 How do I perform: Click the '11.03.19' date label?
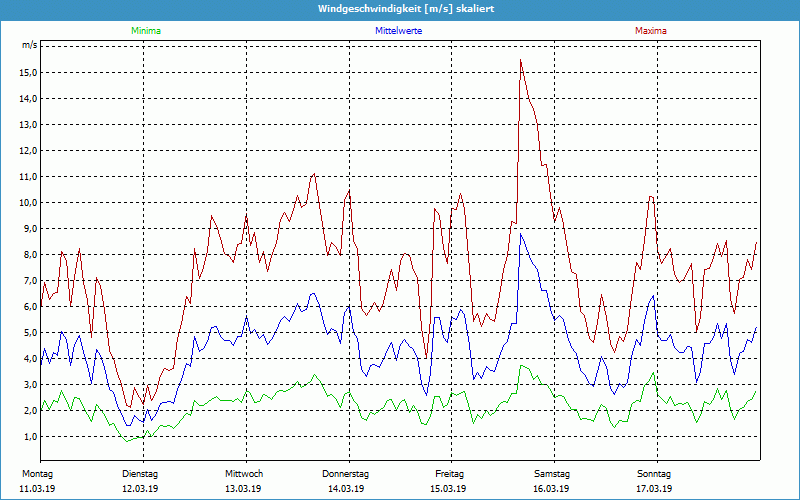tap(37, 489)
